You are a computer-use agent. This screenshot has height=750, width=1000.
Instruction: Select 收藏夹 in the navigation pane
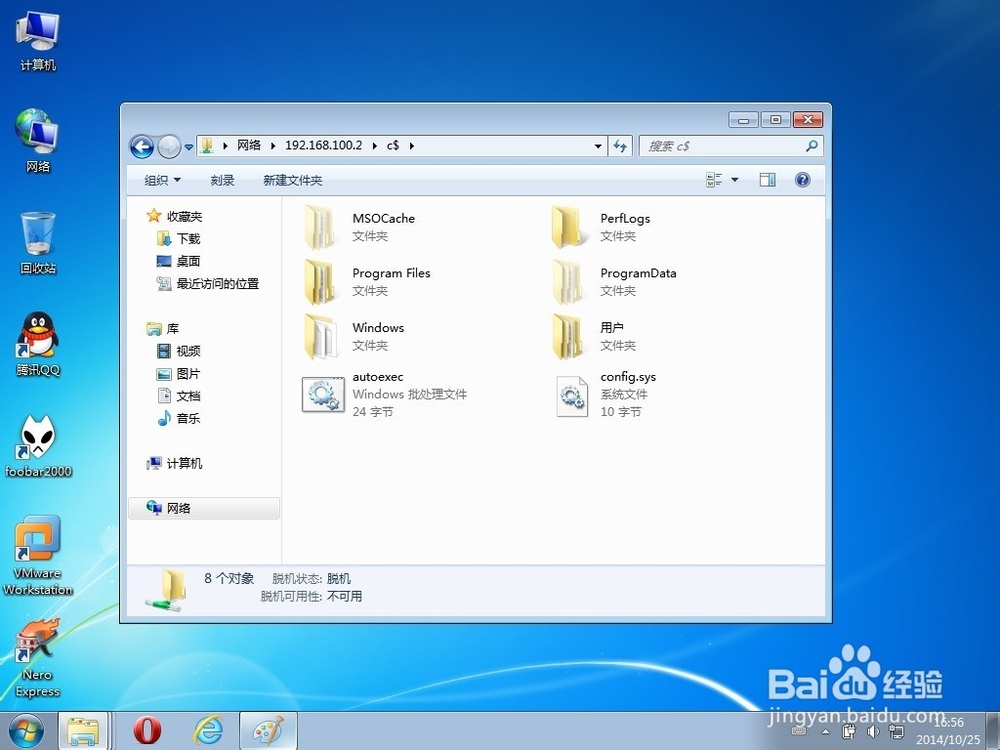(174, 216)
